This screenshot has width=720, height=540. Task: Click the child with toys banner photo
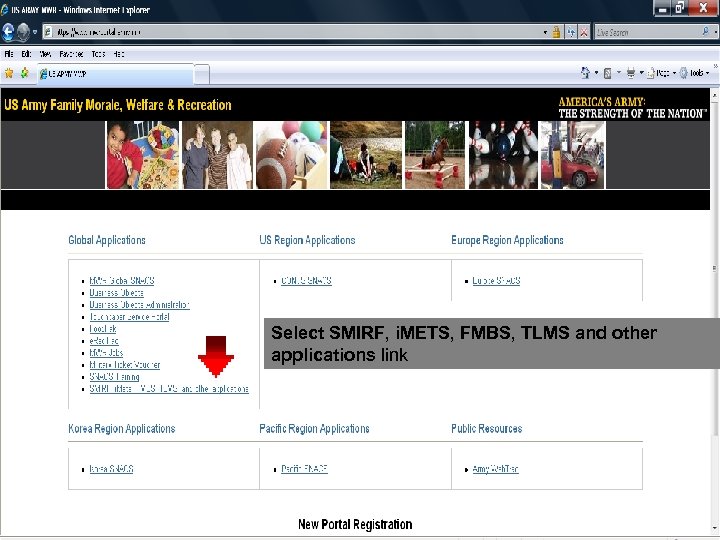pyautogui.click(x=143, y=155)
